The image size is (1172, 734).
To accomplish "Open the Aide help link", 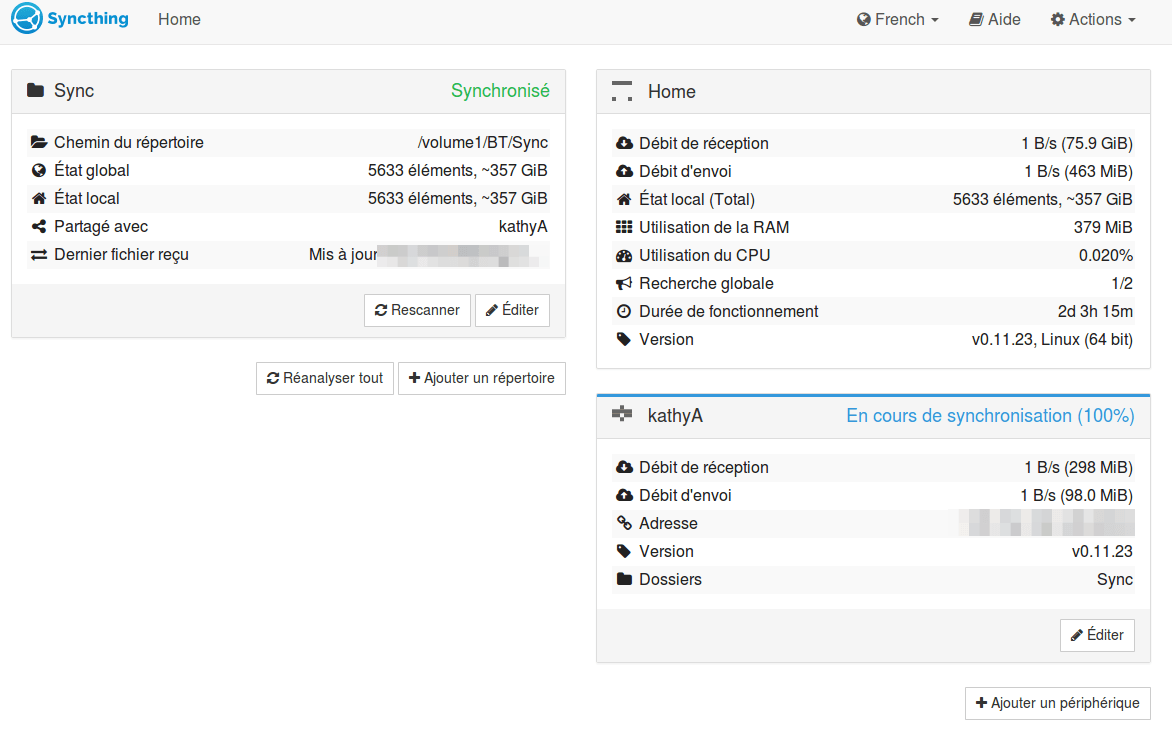I will point(995,19).
